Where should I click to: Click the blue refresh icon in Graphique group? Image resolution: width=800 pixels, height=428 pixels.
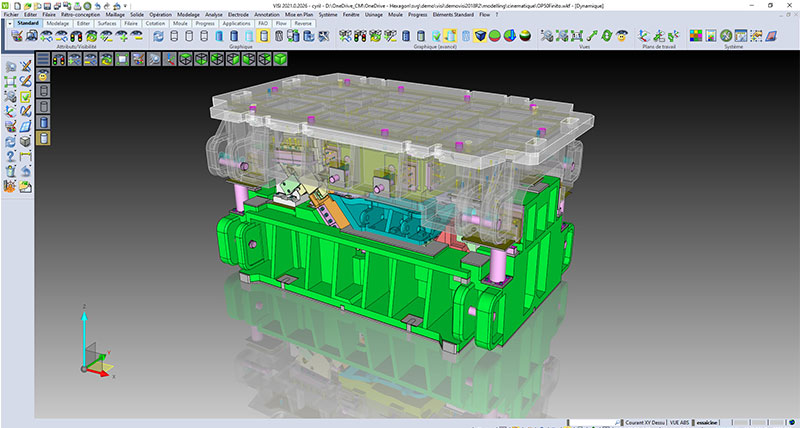[159, 36]
